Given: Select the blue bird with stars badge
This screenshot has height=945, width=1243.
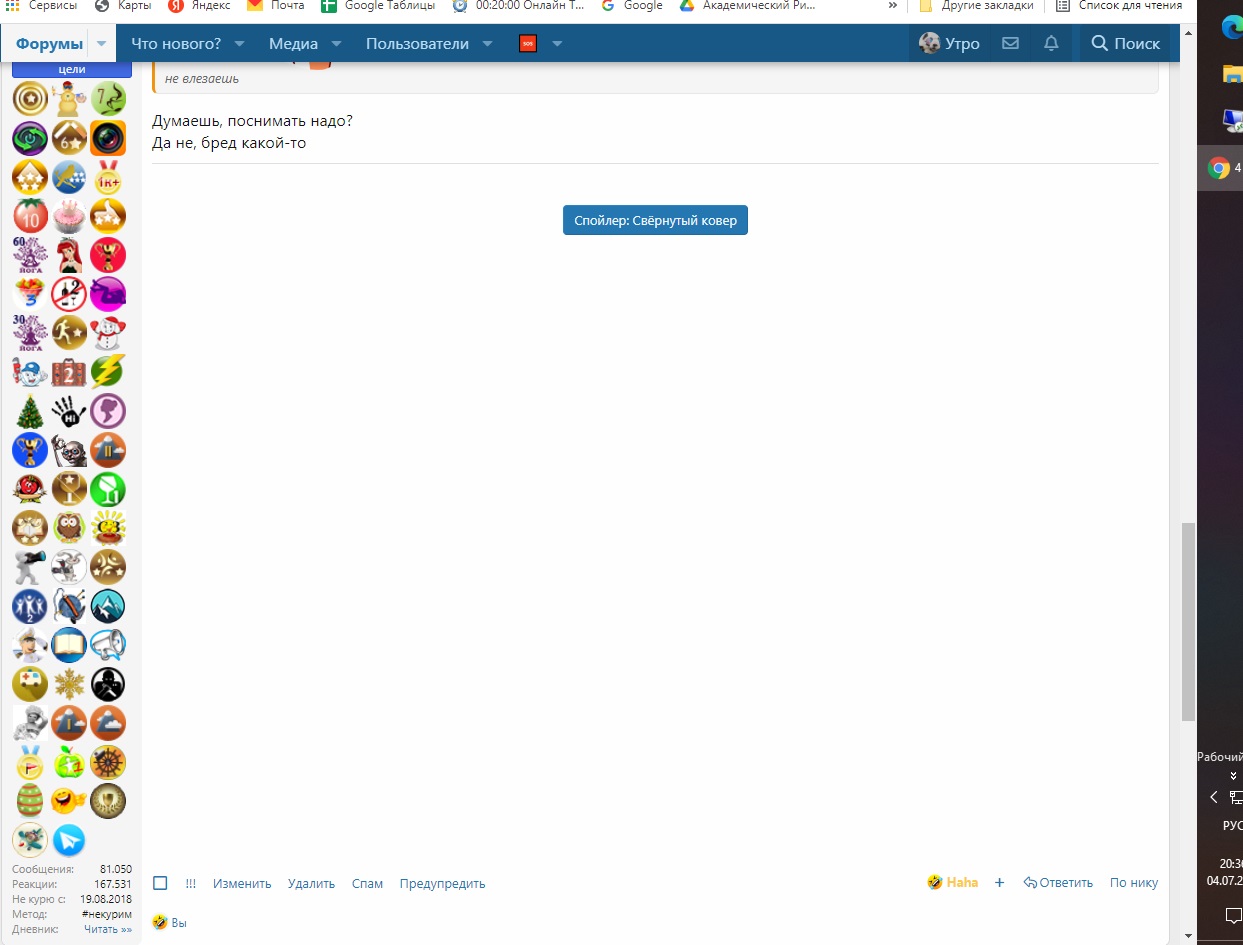Looking at the screenshot, I should click(69, 177).
